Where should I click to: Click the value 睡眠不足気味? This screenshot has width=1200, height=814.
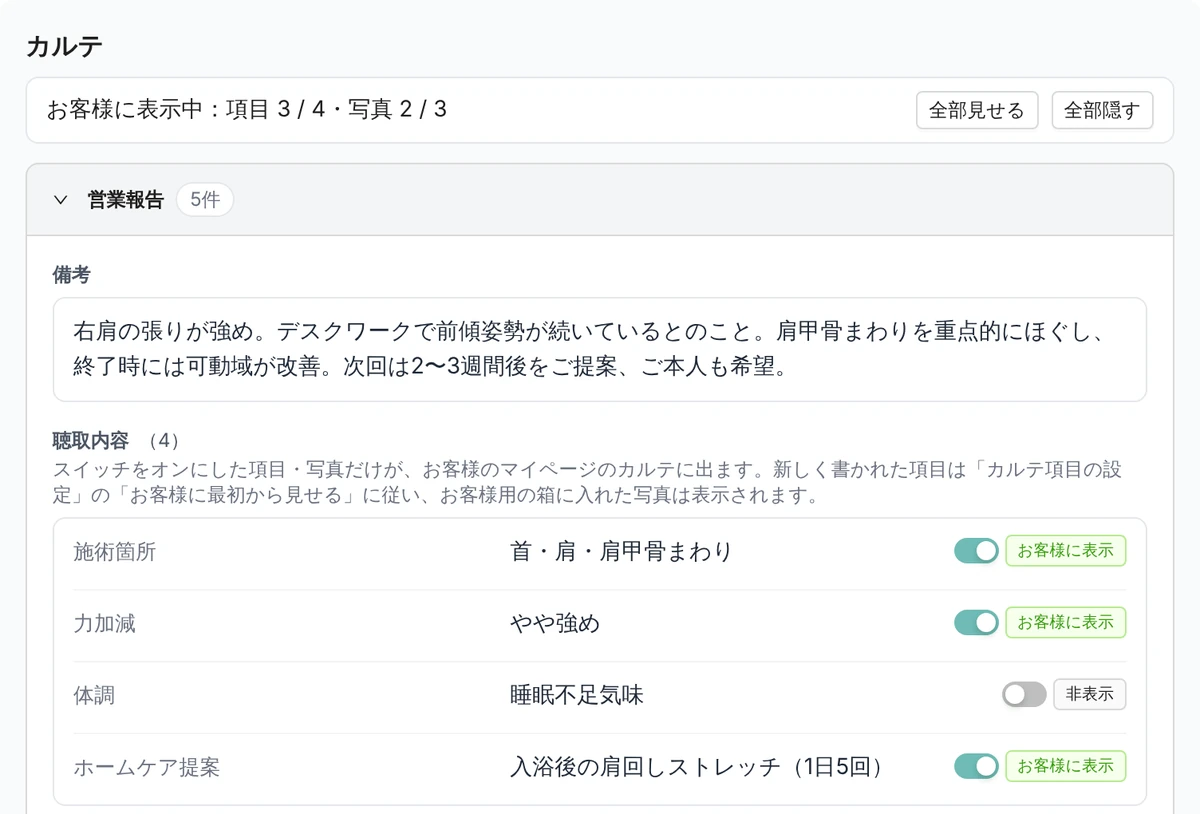pos(577,695)
